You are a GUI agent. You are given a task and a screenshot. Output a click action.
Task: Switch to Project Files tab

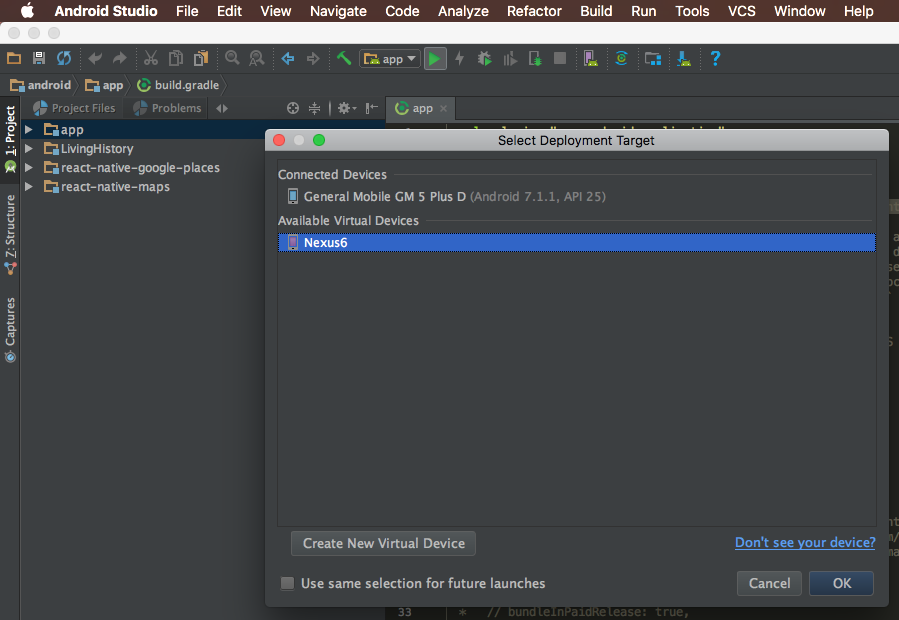75,108
